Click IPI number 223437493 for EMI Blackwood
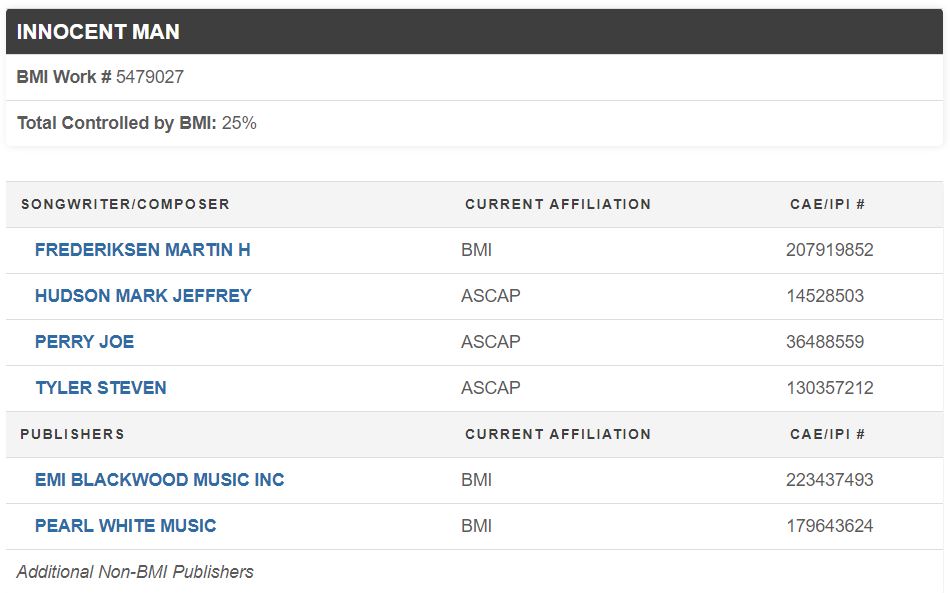The height and width of the screenshot is (593, 950). click(x=829, y=480)
